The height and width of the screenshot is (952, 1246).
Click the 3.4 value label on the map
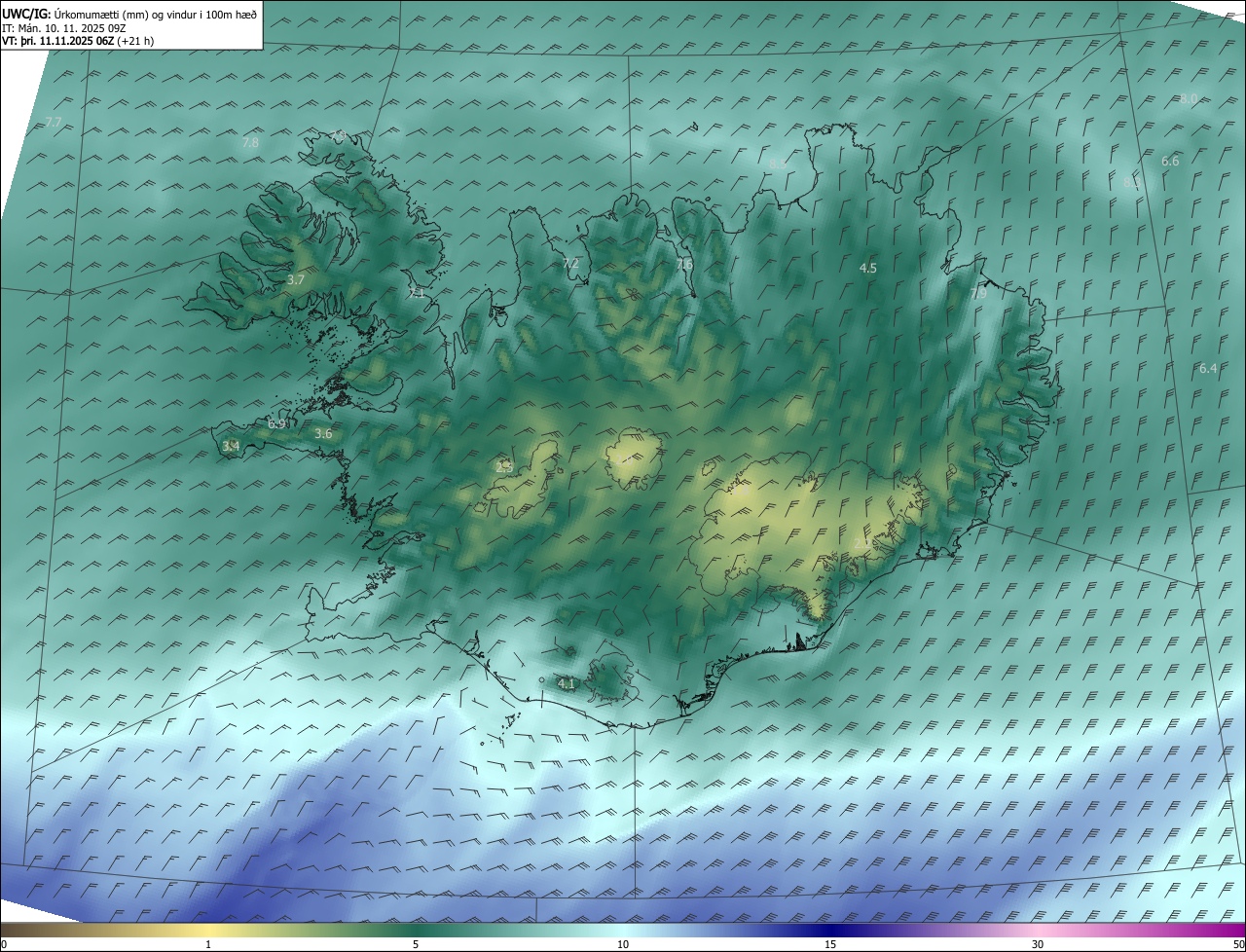pos(231,446)
